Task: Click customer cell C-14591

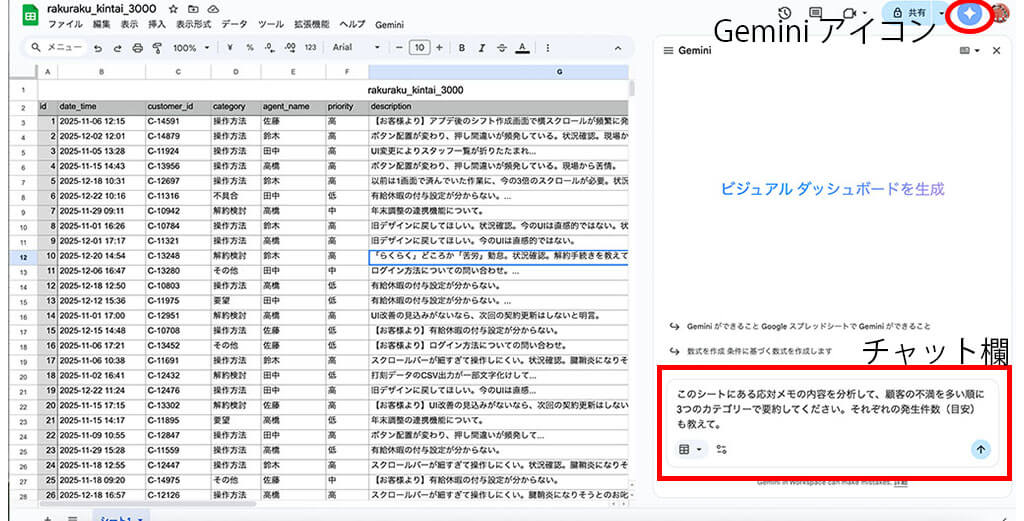Action: (178, 121)
